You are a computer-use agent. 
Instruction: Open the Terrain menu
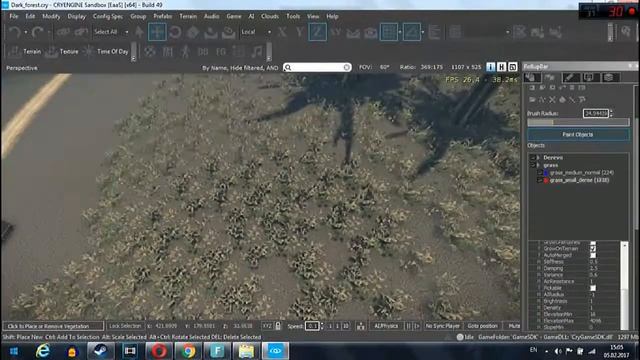[x=188, y=16]
